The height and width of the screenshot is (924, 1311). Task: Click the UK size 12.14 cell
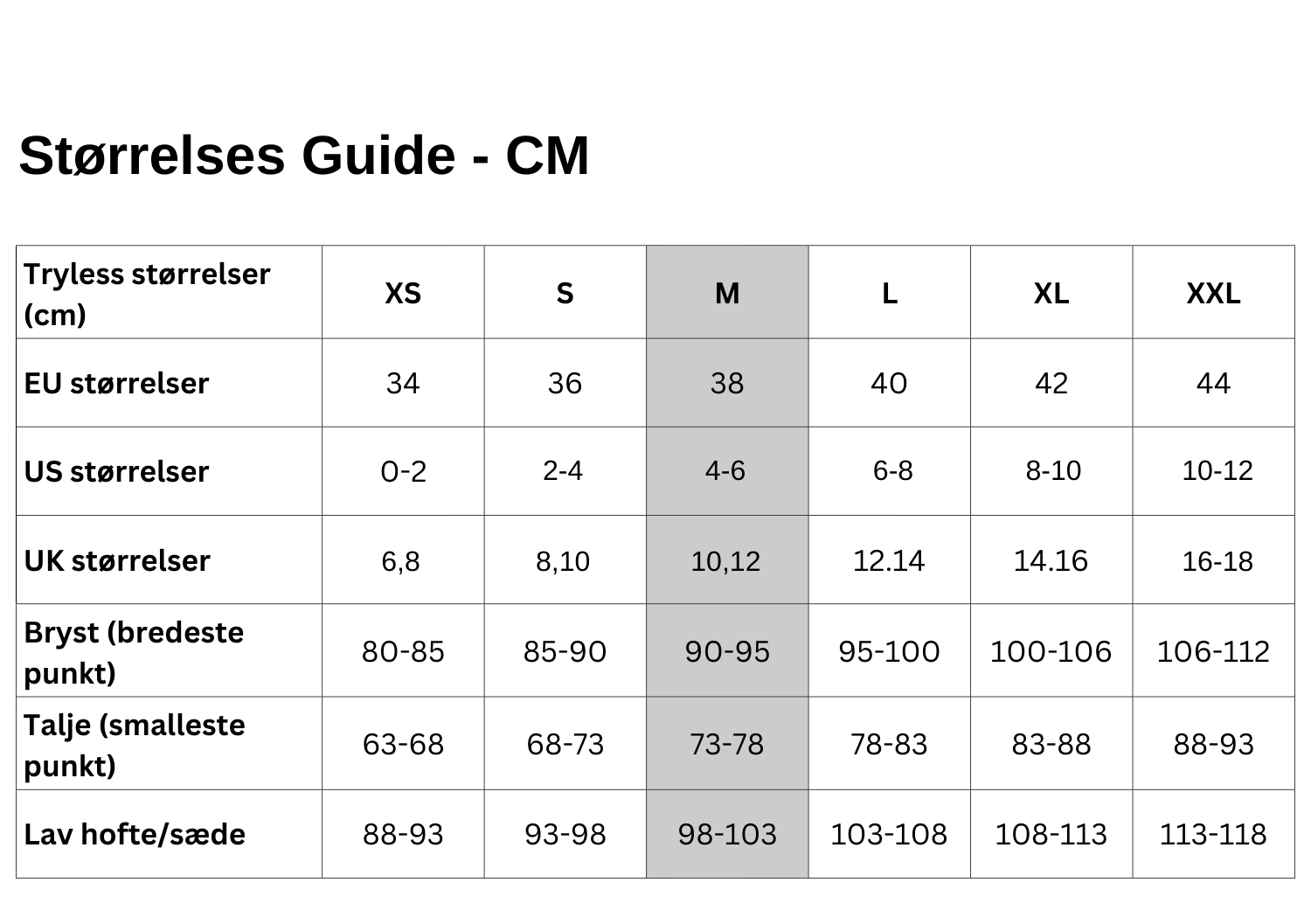coord(889,560)
